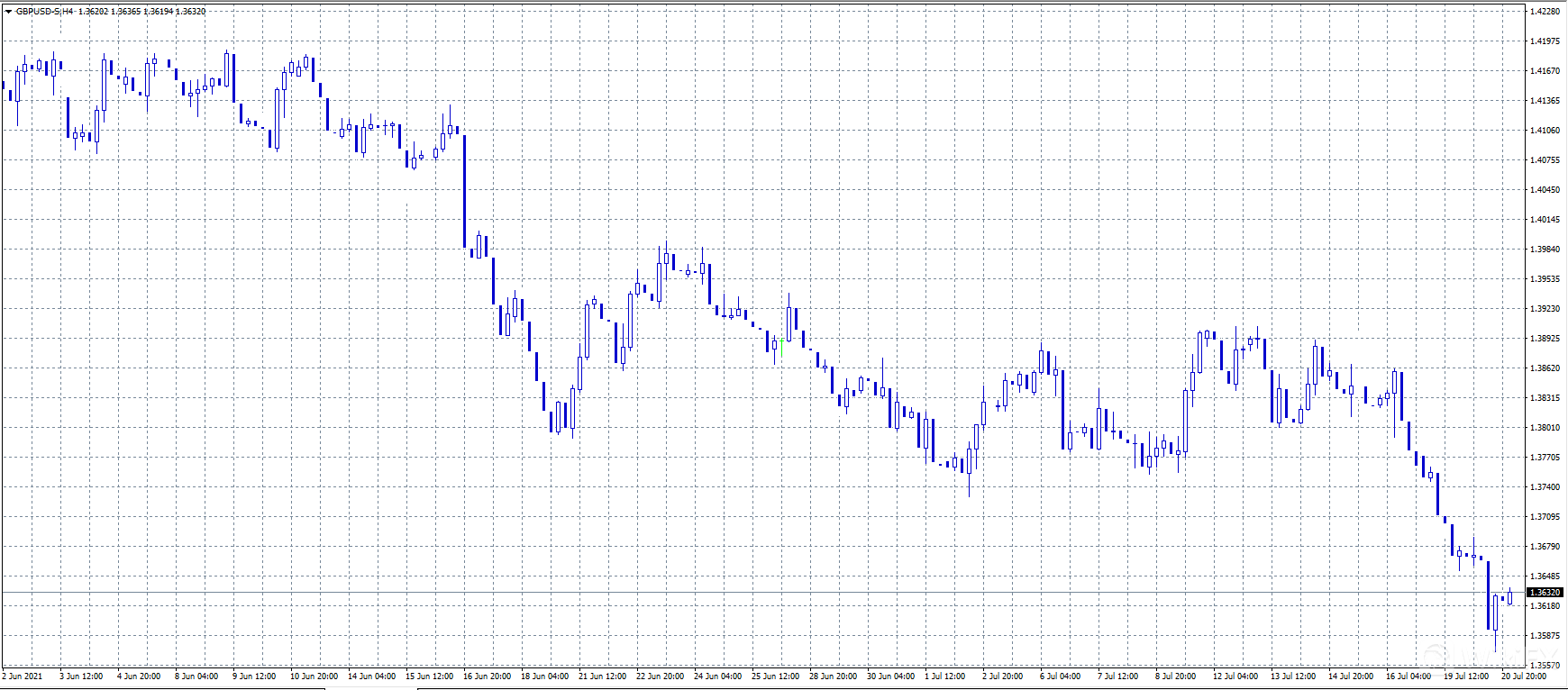Click the 1.41670 price axis label
Screen dimensions: 1568x690
pyautogui.click(x=1545, y=71)
